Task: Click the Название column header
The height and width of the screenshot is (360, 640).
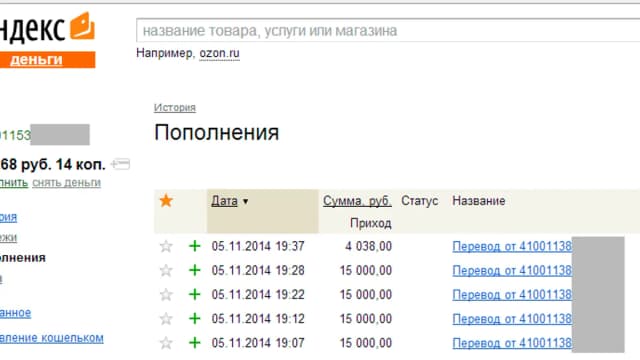Action: [x=479, y=201]
